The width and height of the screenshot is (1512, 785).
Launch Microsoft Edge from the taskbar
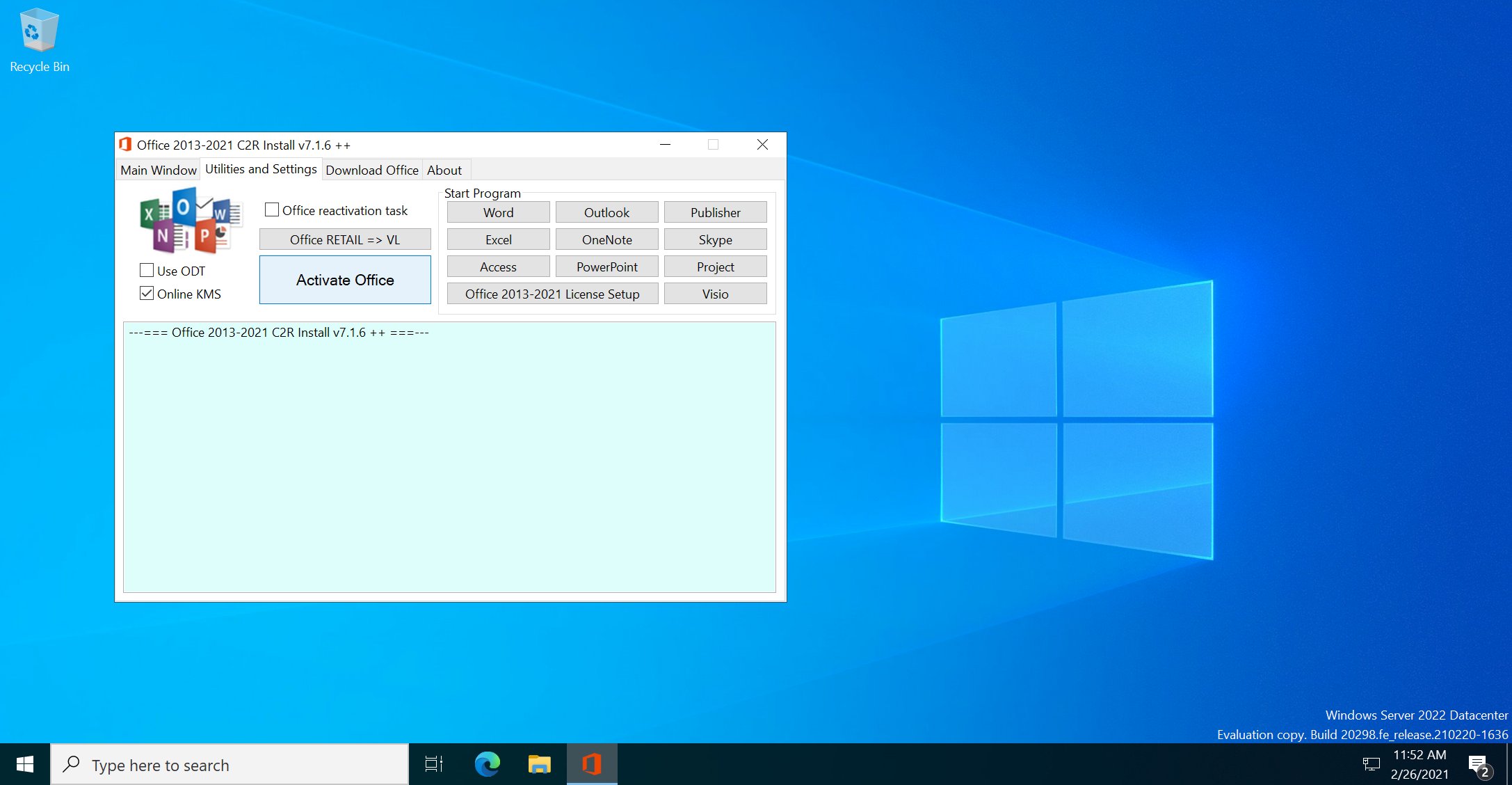(x=487, y=765)
